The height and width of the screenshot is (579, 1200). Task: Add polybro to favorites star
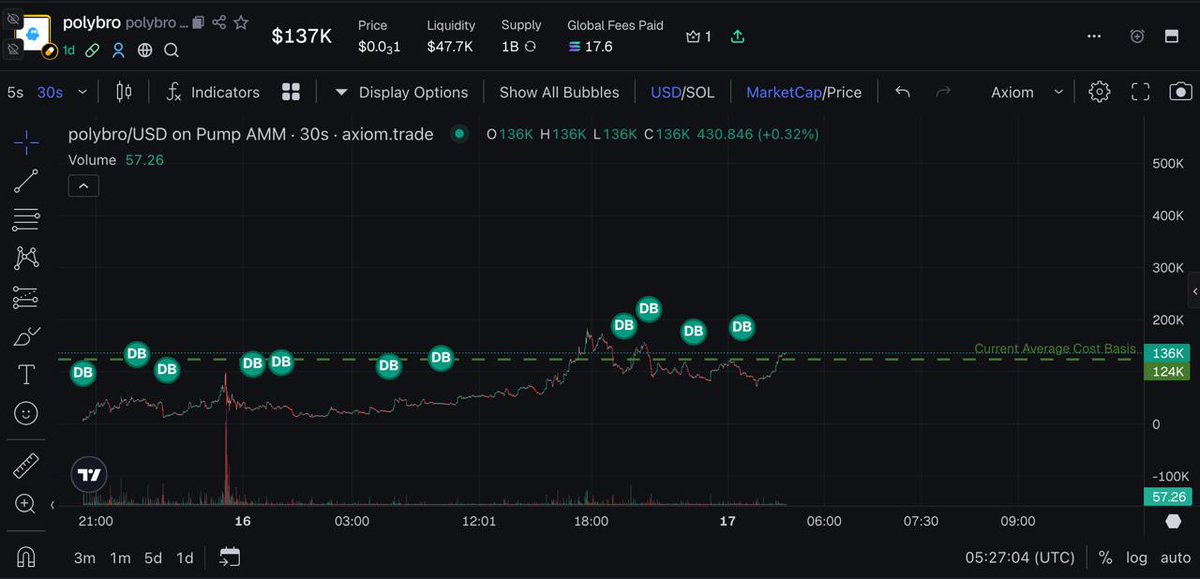coord(241,22)
